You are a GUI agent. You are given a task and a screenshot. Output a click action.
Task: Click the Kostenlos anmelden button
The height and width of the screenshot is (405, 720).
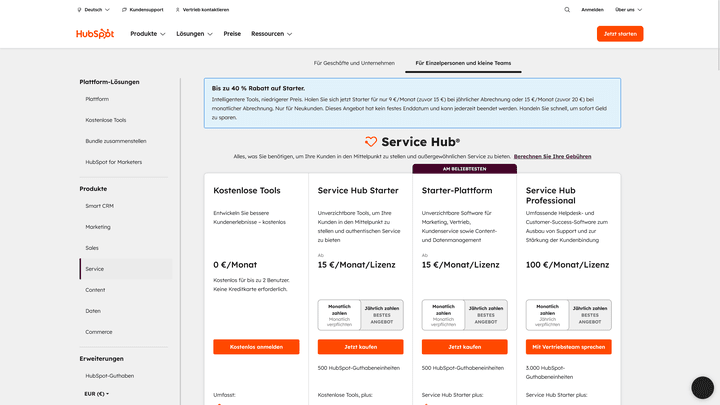click(x=256, y=347)
